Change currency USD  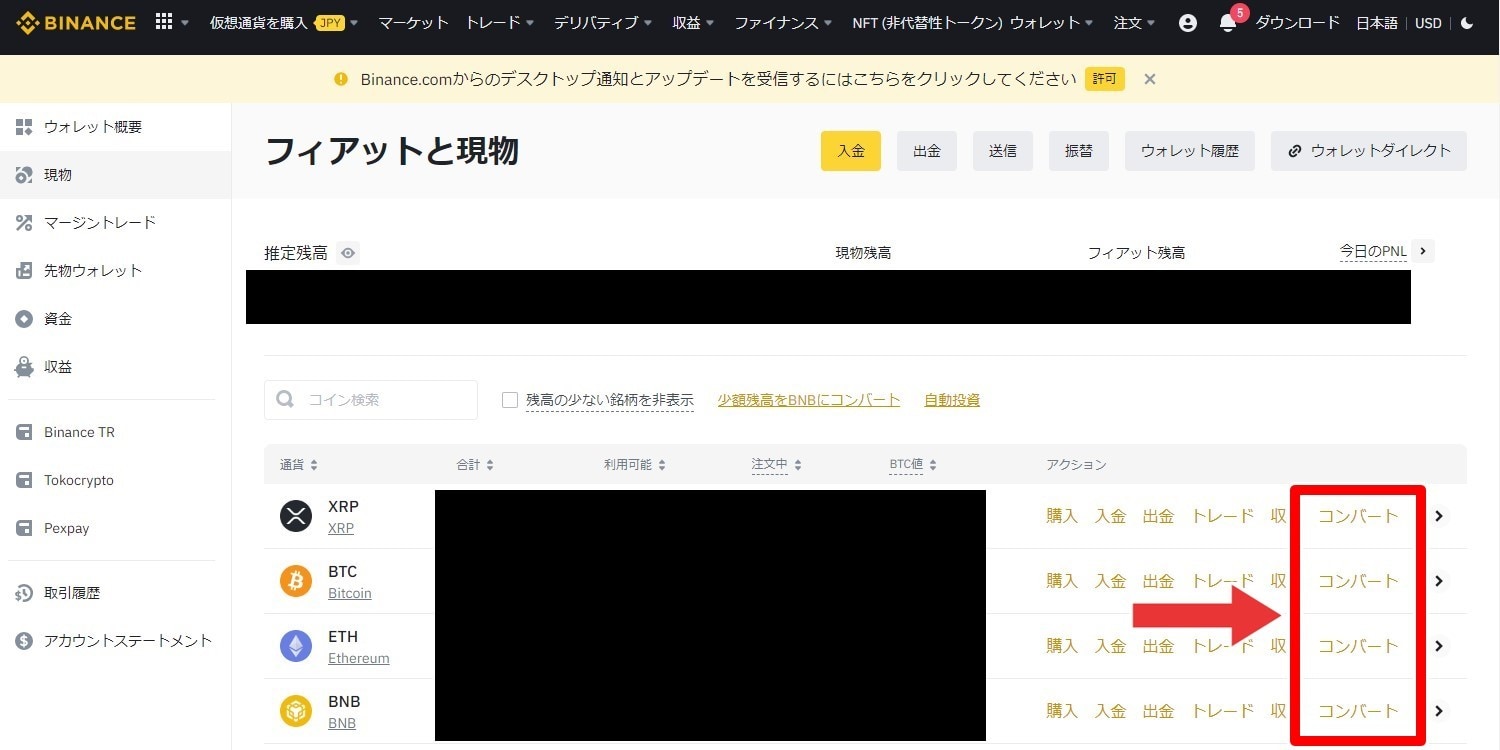1428,22
